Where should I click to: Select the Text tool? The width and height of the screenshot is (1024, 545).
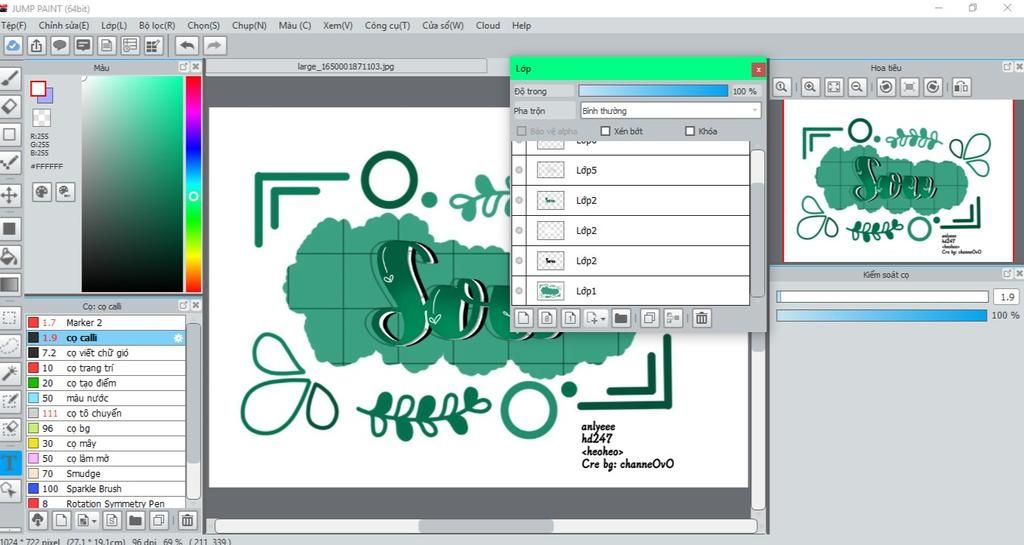pyautogui.click(x=9, y=463)
